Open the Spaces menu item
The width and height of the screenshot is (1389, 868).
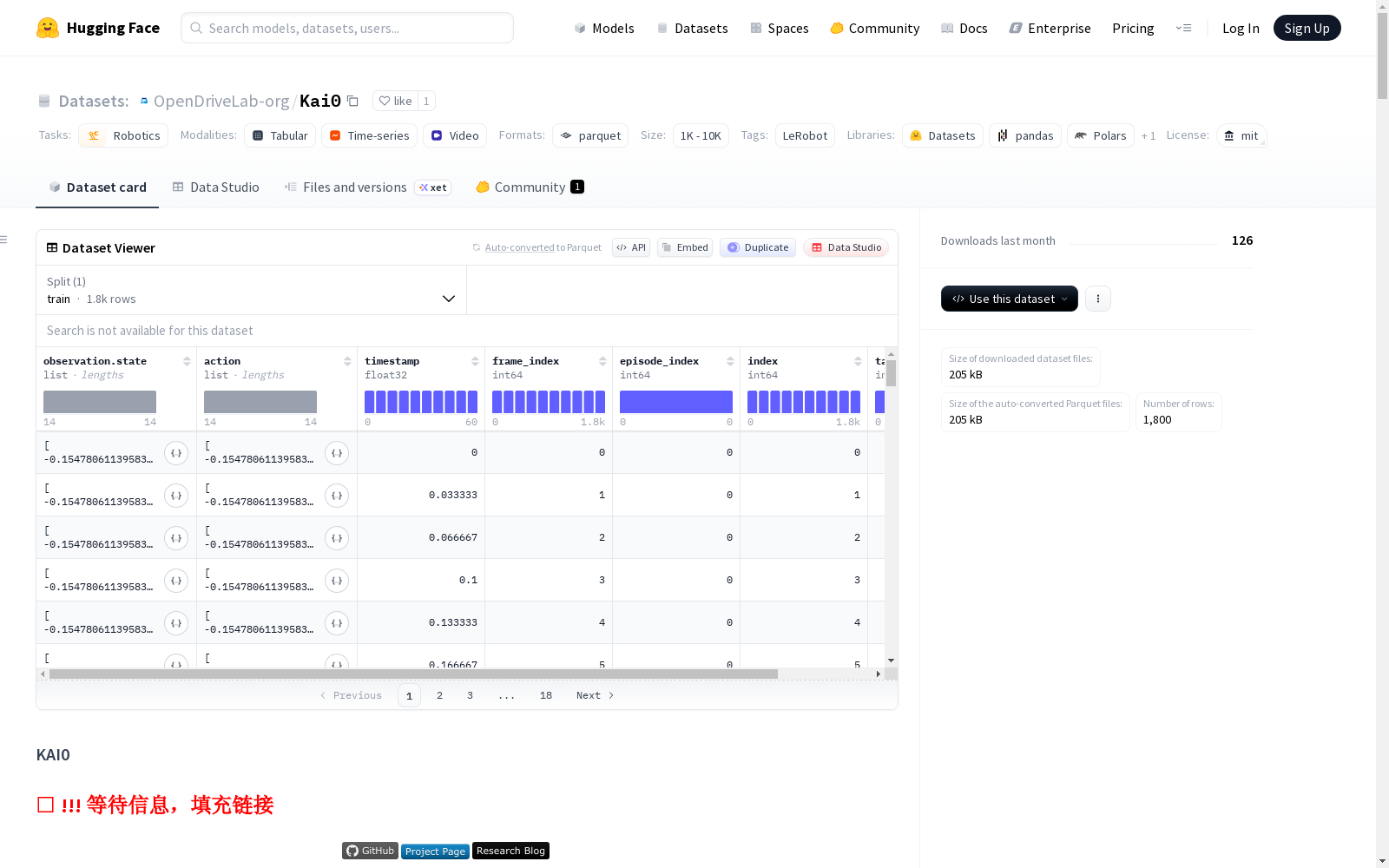pyautogui.click(x=780, y=28)
